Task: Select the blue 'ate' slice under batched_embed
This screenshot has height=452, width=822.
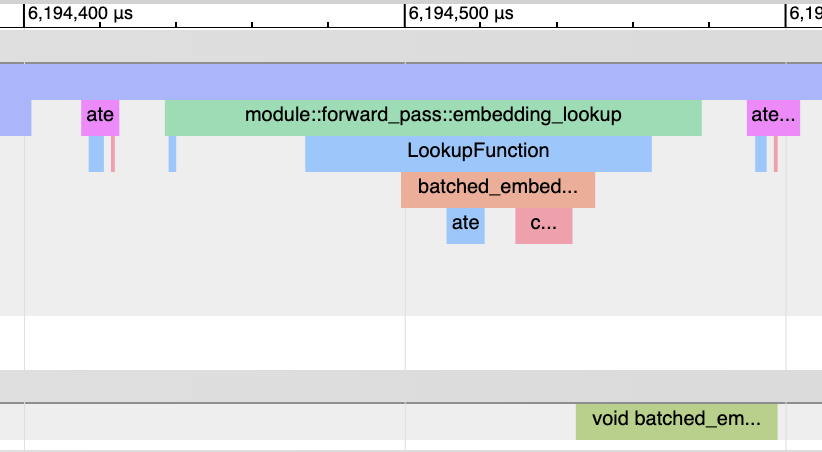Action: 465,224
